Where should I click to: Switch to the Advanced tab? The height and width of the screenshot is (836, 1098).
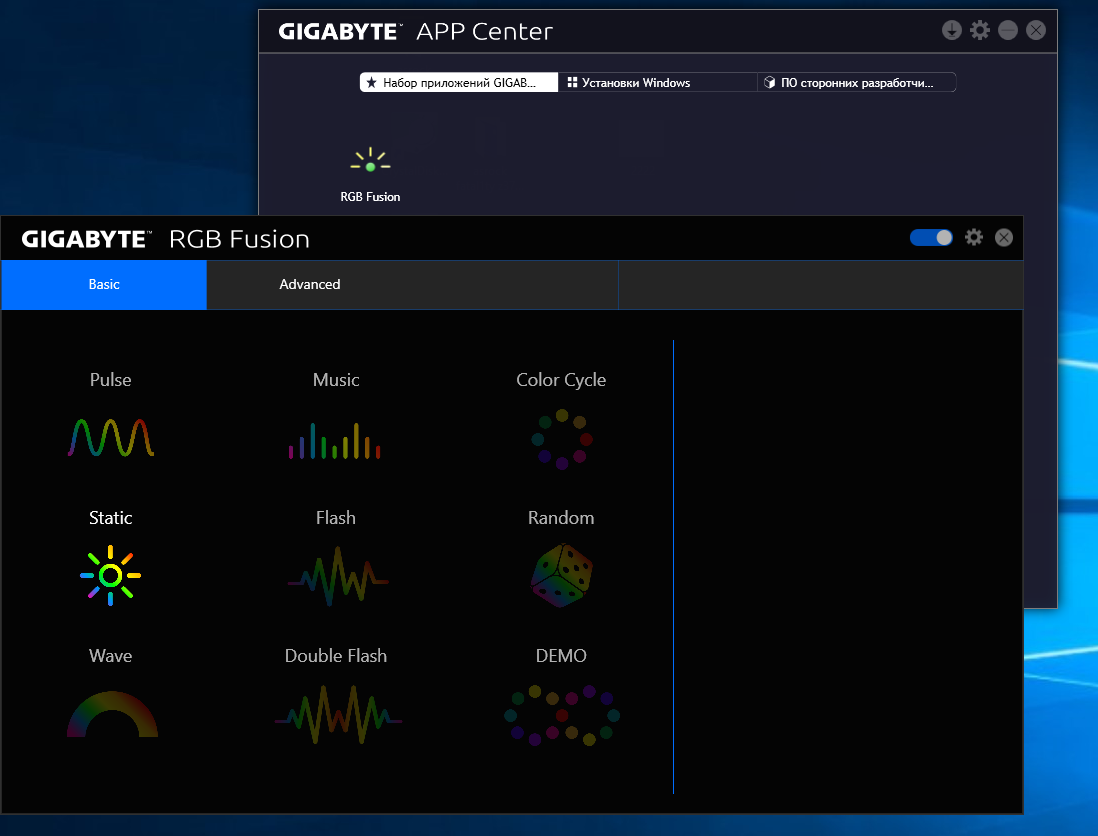[310, 284]
